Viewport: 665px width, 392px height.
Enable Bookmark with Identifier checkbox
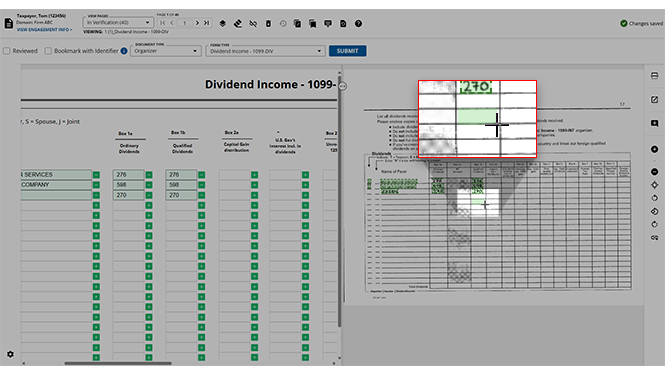tap(48, 51)
